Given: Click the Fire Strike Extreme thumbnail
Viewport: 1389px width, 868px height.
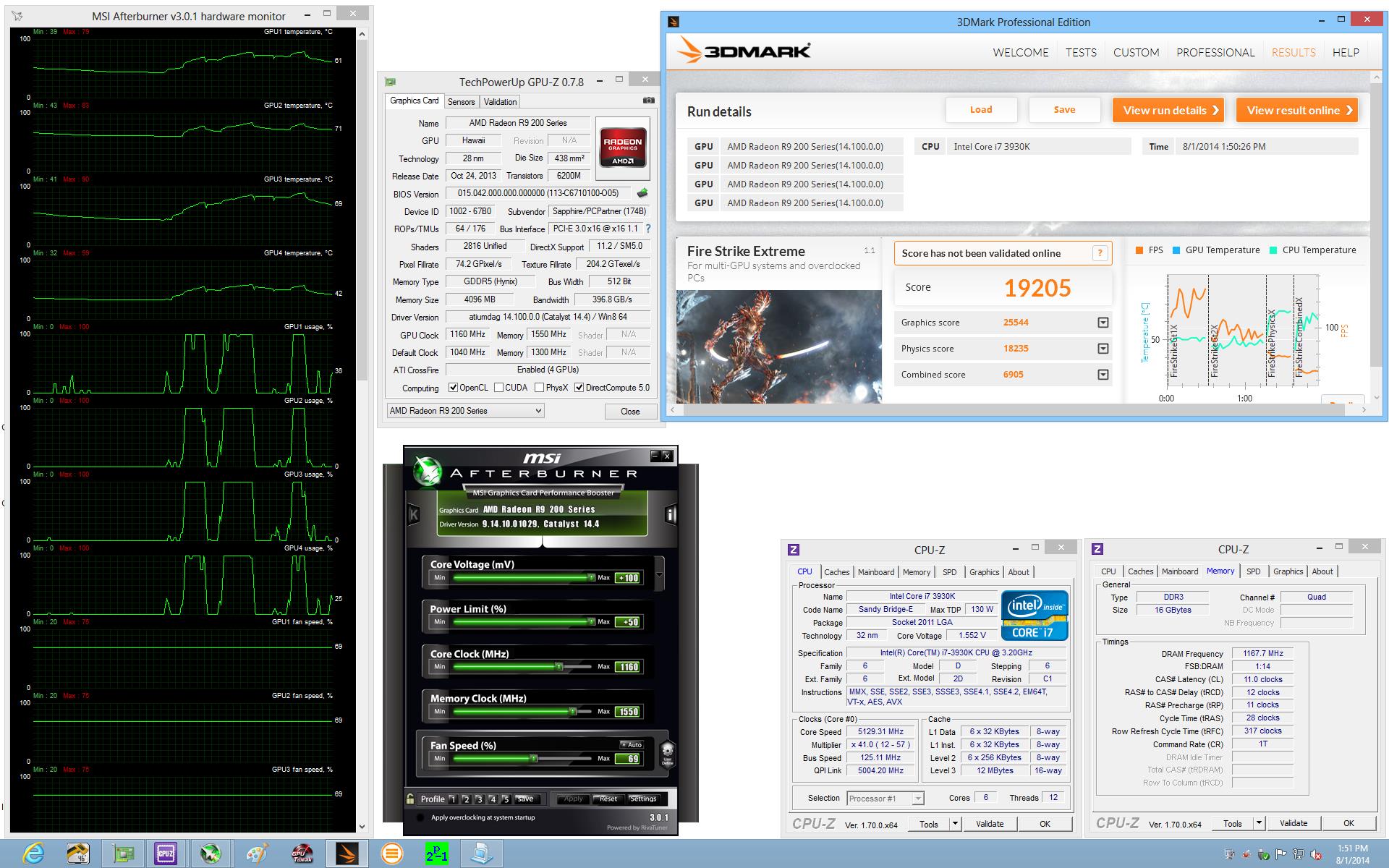Looking at the screenshot, I should [x=779, y=346].
